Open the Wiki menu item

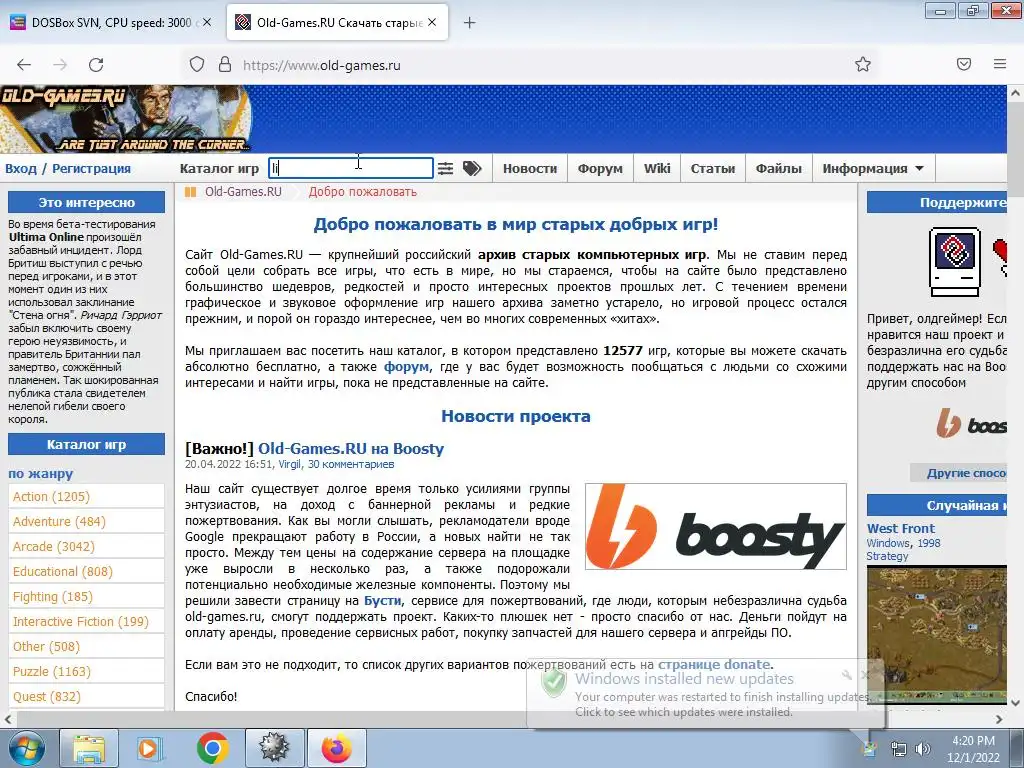(657, 168)
